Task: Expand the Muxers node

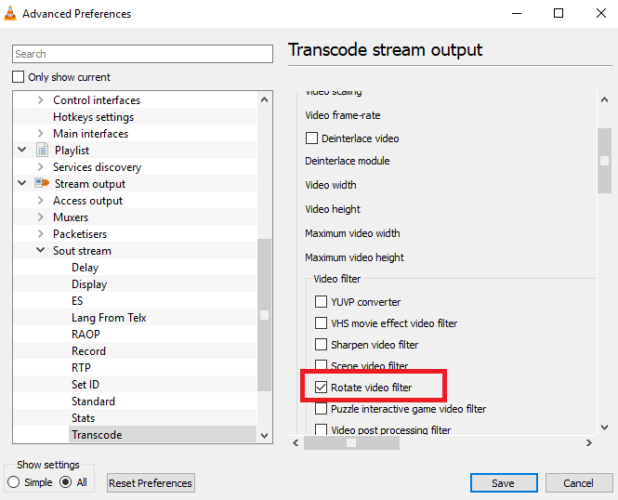Action: 40,217
